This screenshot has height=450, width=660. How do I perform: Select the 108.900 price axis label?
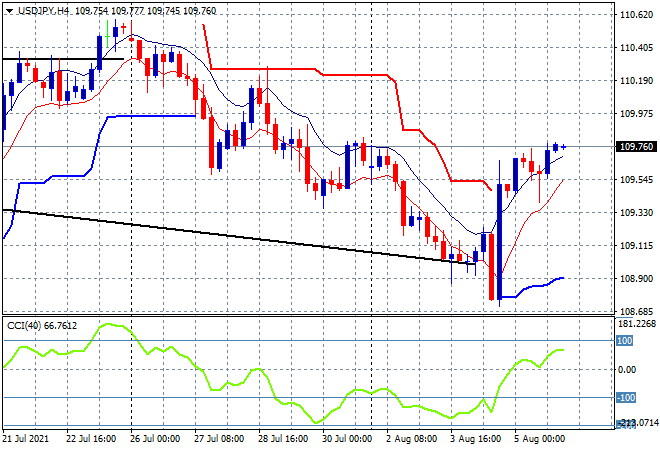pyautogui.click(x=636, y=278)
